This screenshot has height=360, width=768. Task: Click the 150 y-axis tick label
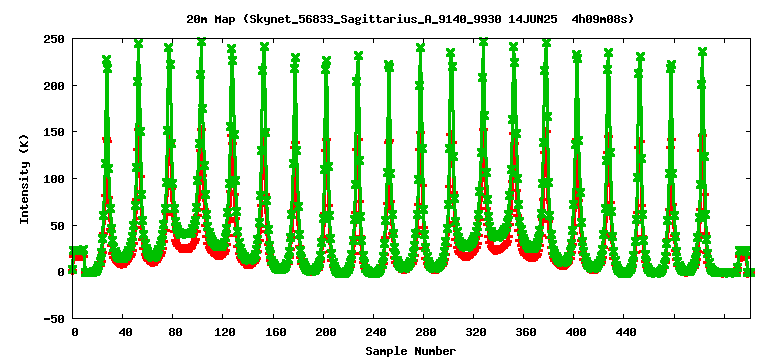coord(55,132)
